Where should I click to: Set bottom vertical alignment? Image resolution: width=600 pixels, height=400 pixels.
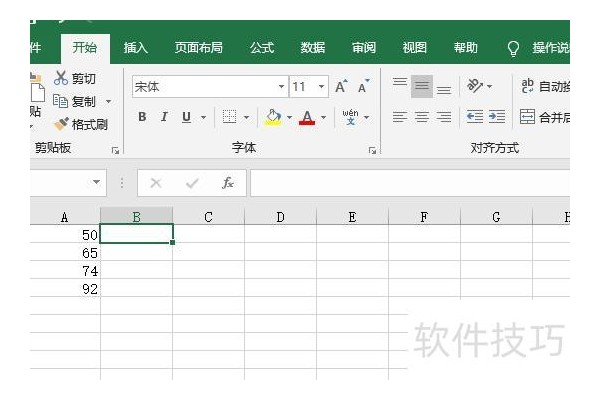(444, 88)
